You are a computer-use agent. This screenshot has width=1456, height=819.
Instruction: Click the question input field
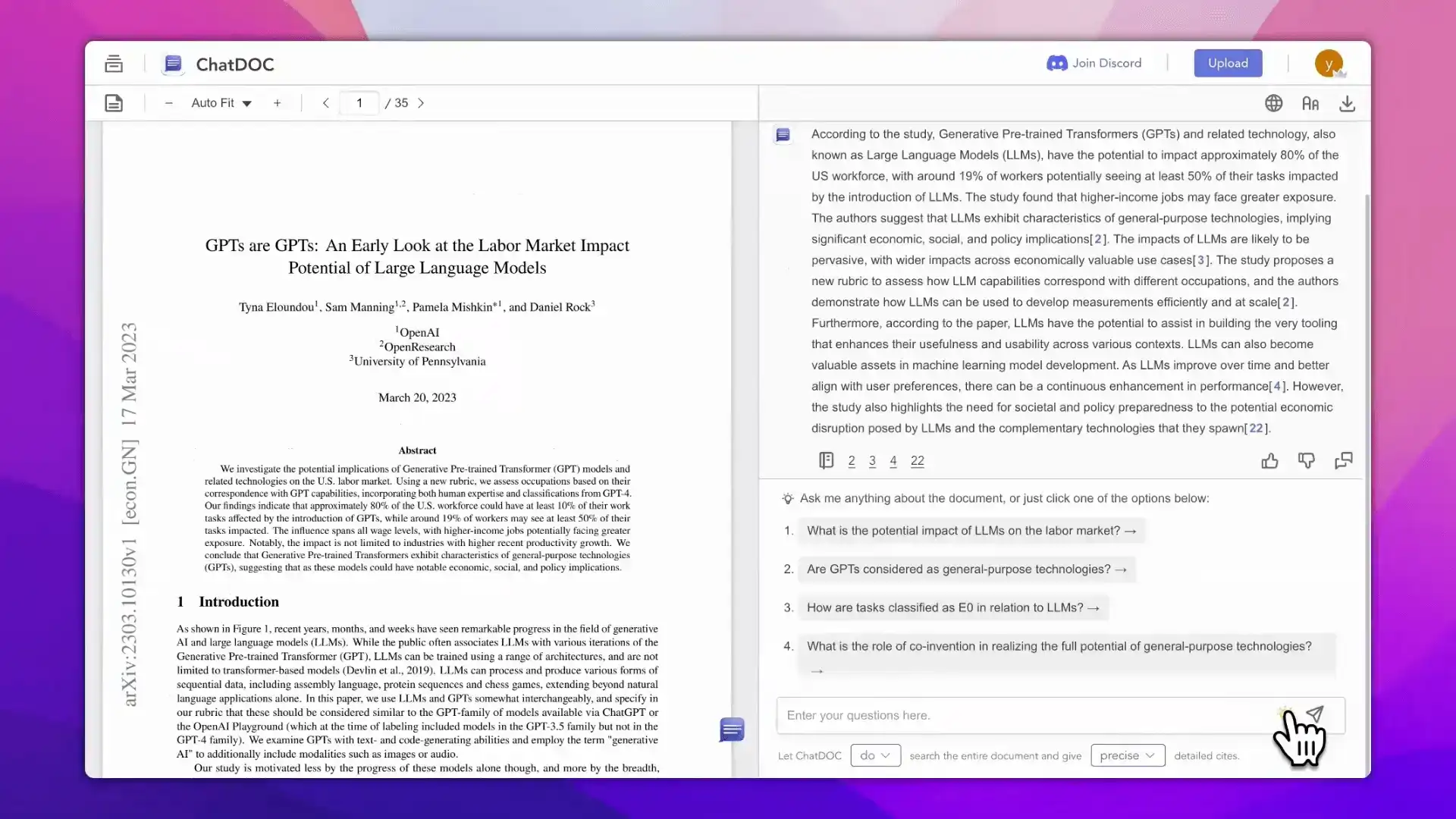pyautogui.click(x=986, y=715)
